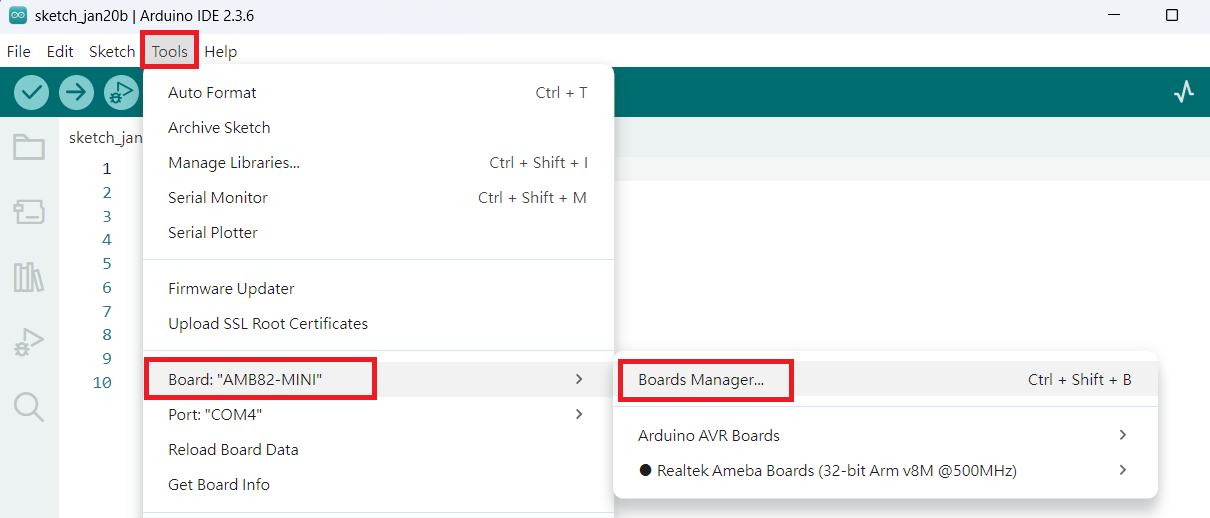This screenshot has height=518, width=1210.
Task: Open Serial Monitor from Tools menu
Action: [x=218, y=198]
